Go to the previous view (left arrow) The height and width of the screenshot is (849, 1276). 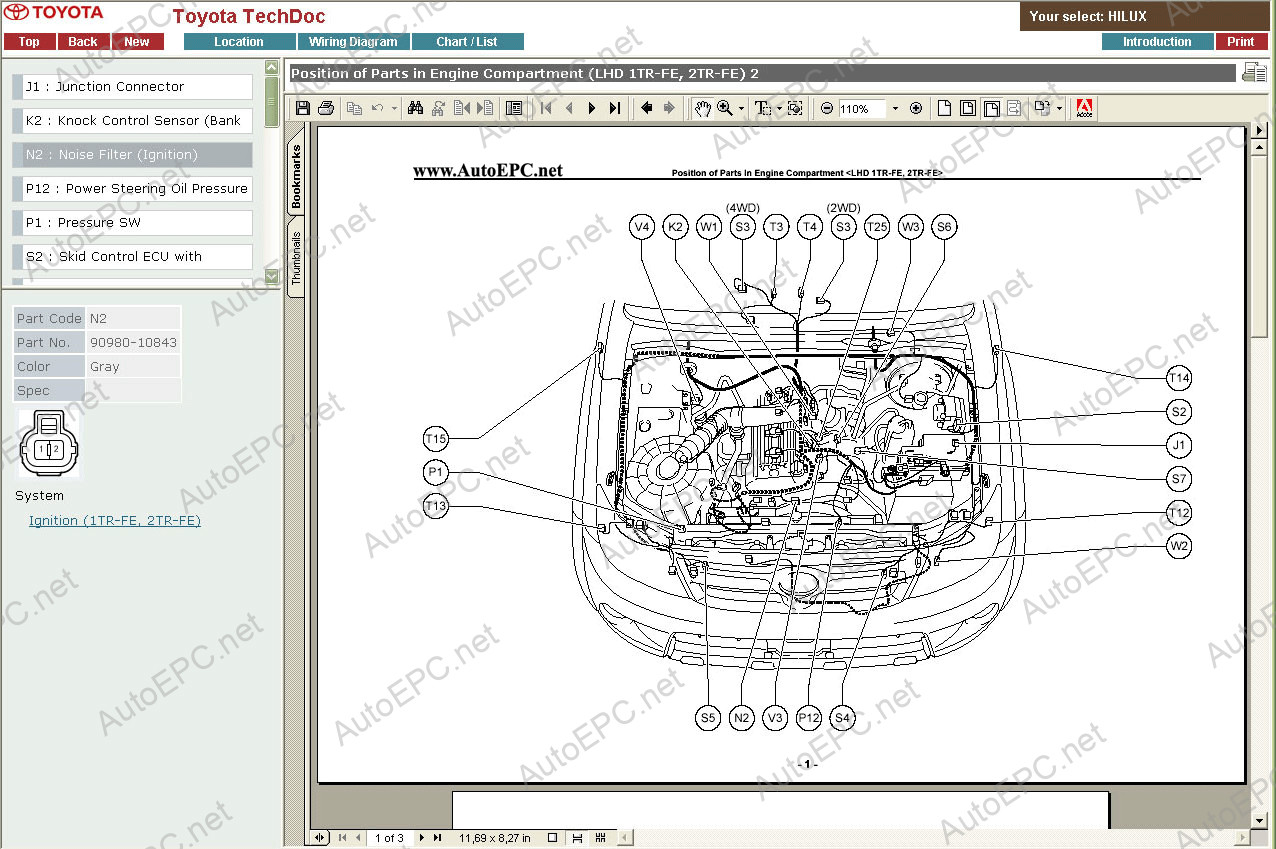647,108
